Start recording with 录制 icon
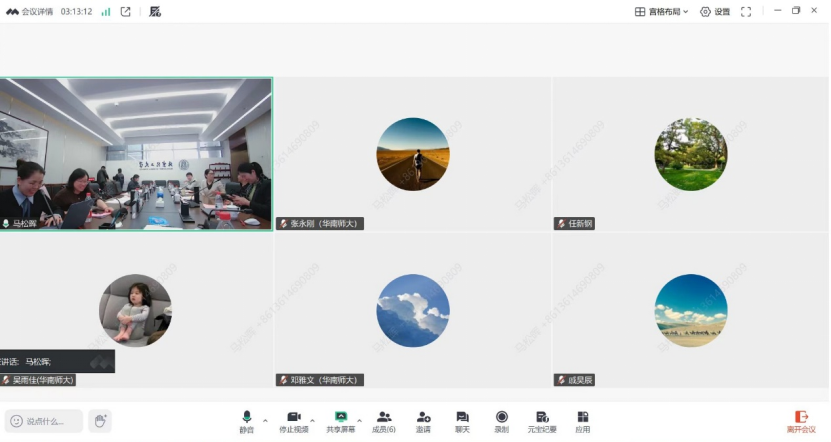This screenshot has height=442, width=831. tap(501, 422)
